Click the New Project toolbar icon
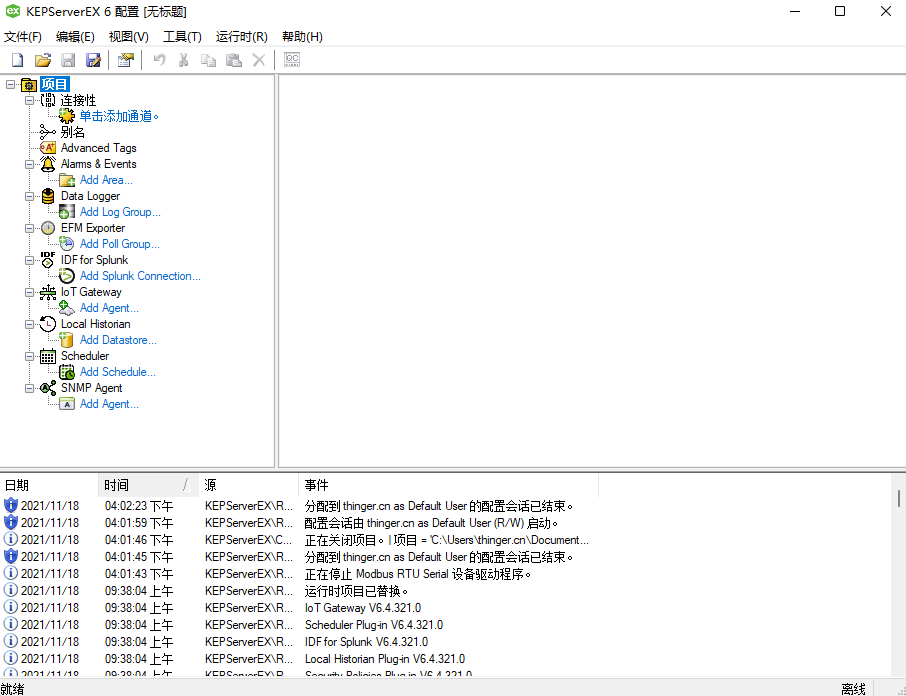Image resolution: width=906 pixels, height=696 pixels. click(17, 60)
